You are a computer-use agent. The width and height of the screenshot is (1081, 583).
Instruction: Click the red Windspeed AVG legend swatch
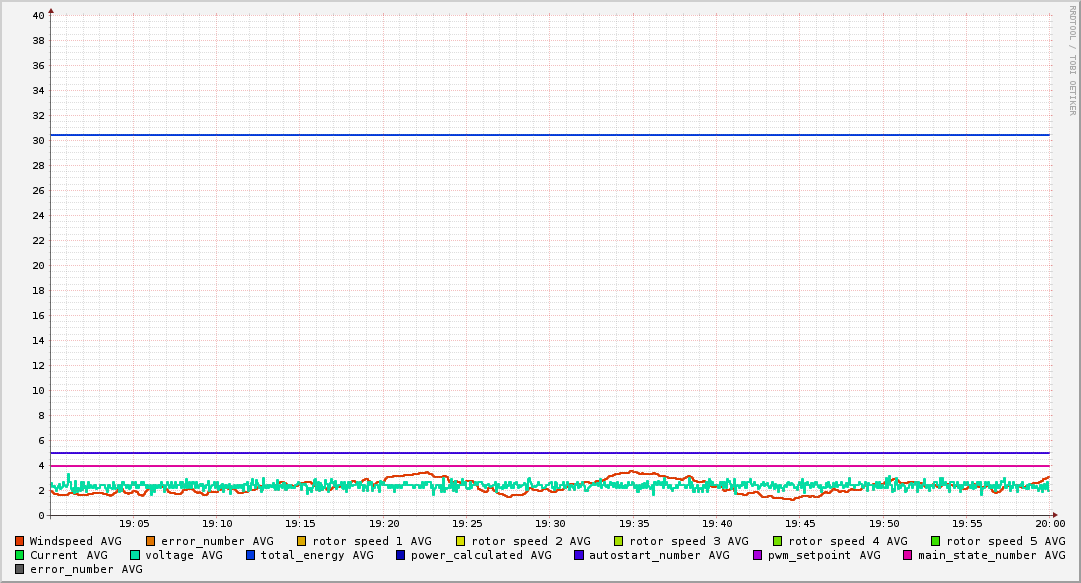pyautogui.click(x=20, y=541)
